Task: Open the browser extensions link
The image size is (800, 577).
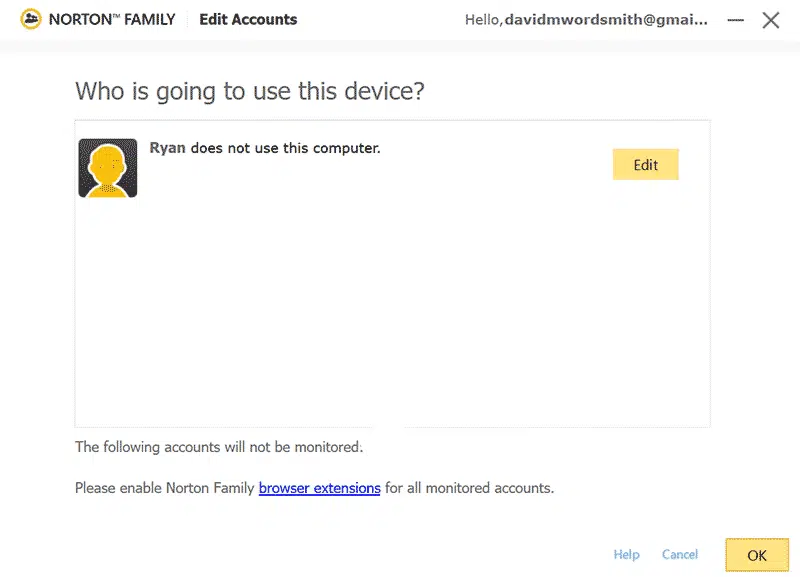Action: [x=317, y=488]
